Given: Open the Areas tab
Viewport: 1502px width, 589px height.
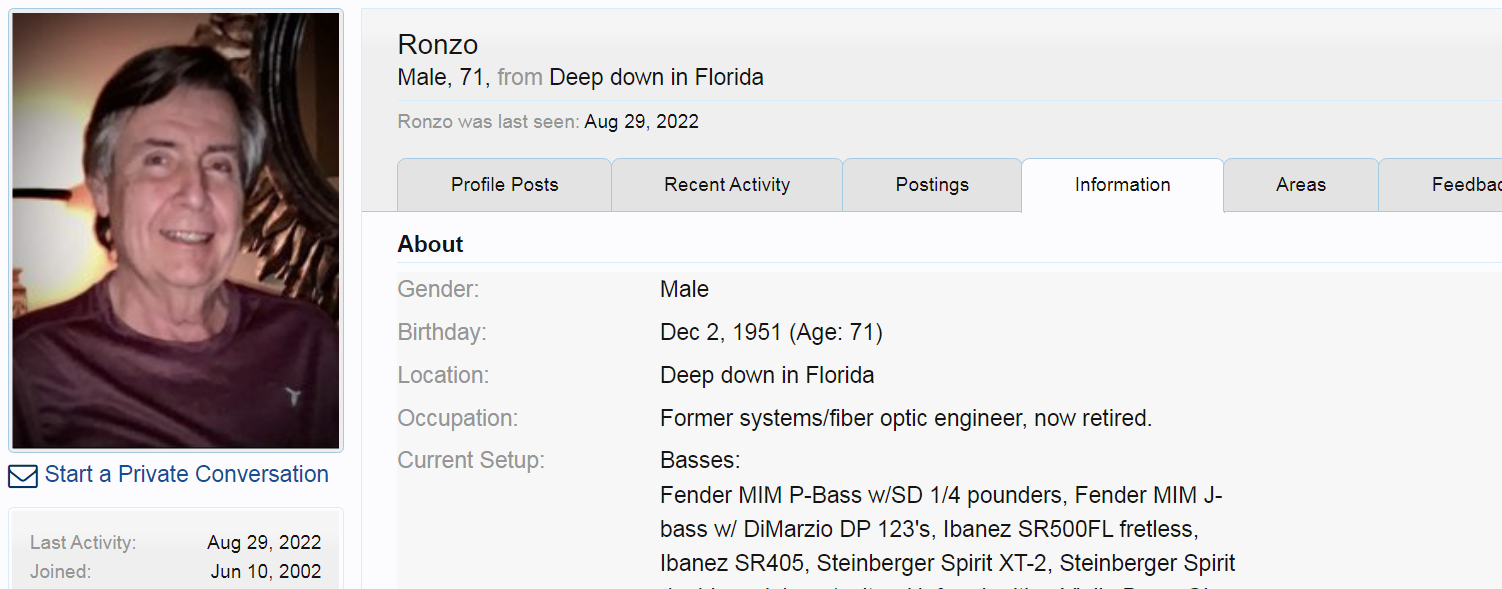Looking at the screenshot, I should click(1301, 185).
